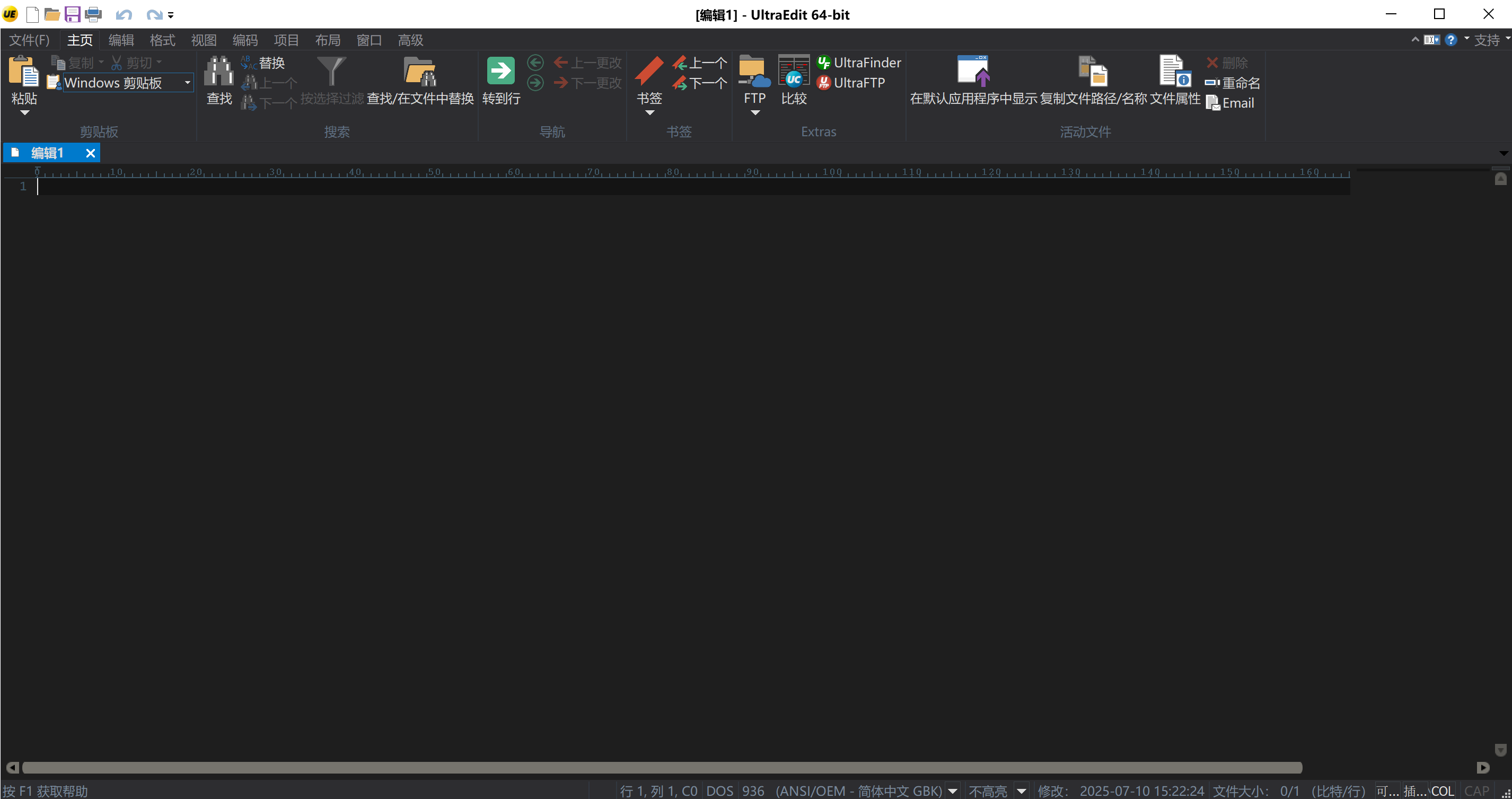Open the 高级 ribbon tab

410,40
